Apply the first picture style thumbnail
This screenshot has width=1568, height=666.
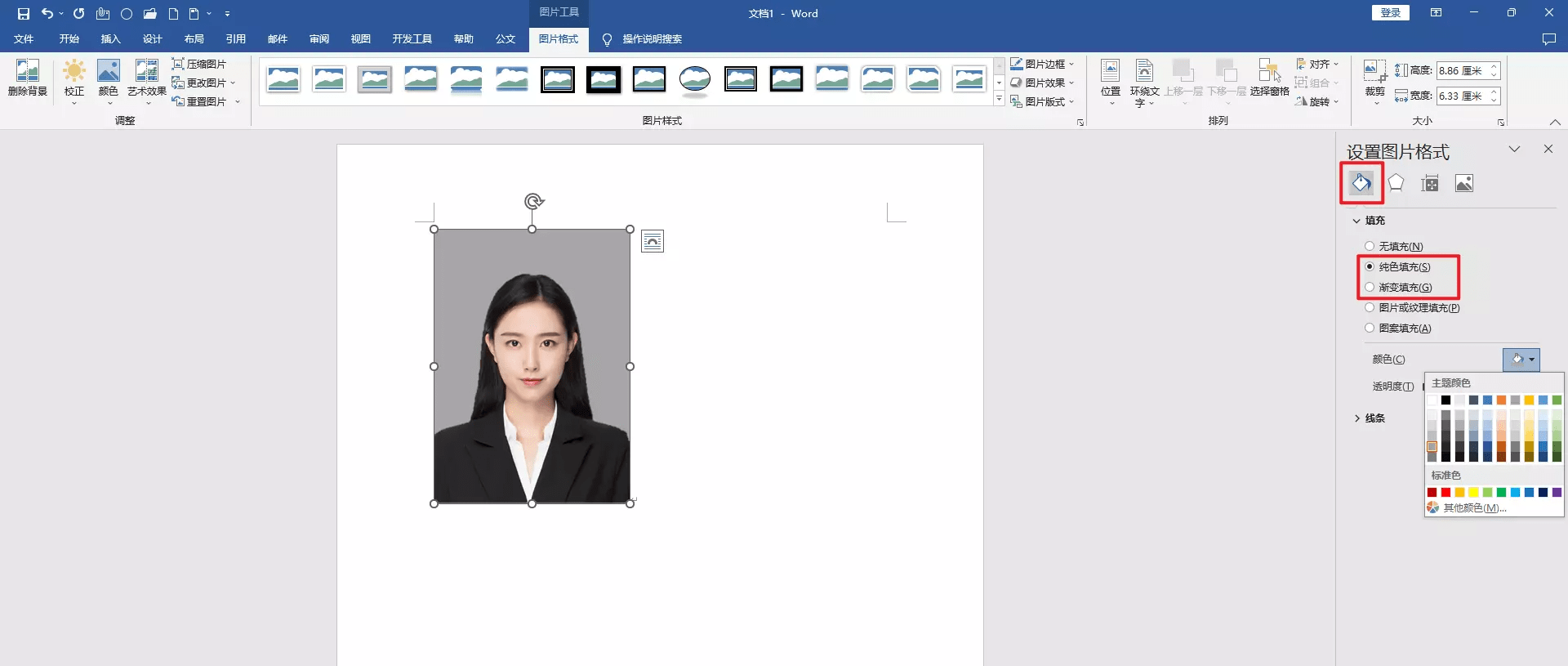point(283,79)
